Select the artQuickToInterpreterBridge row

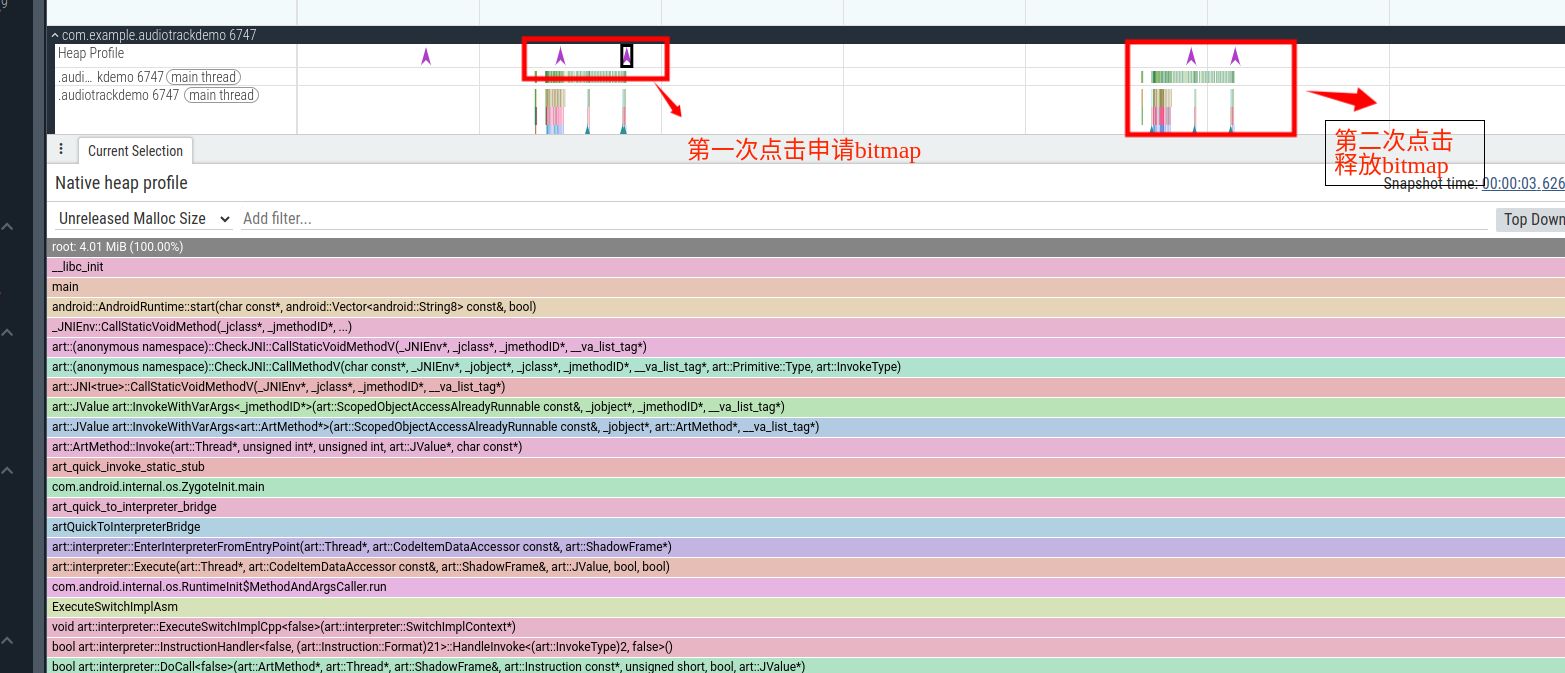point(806,527)
